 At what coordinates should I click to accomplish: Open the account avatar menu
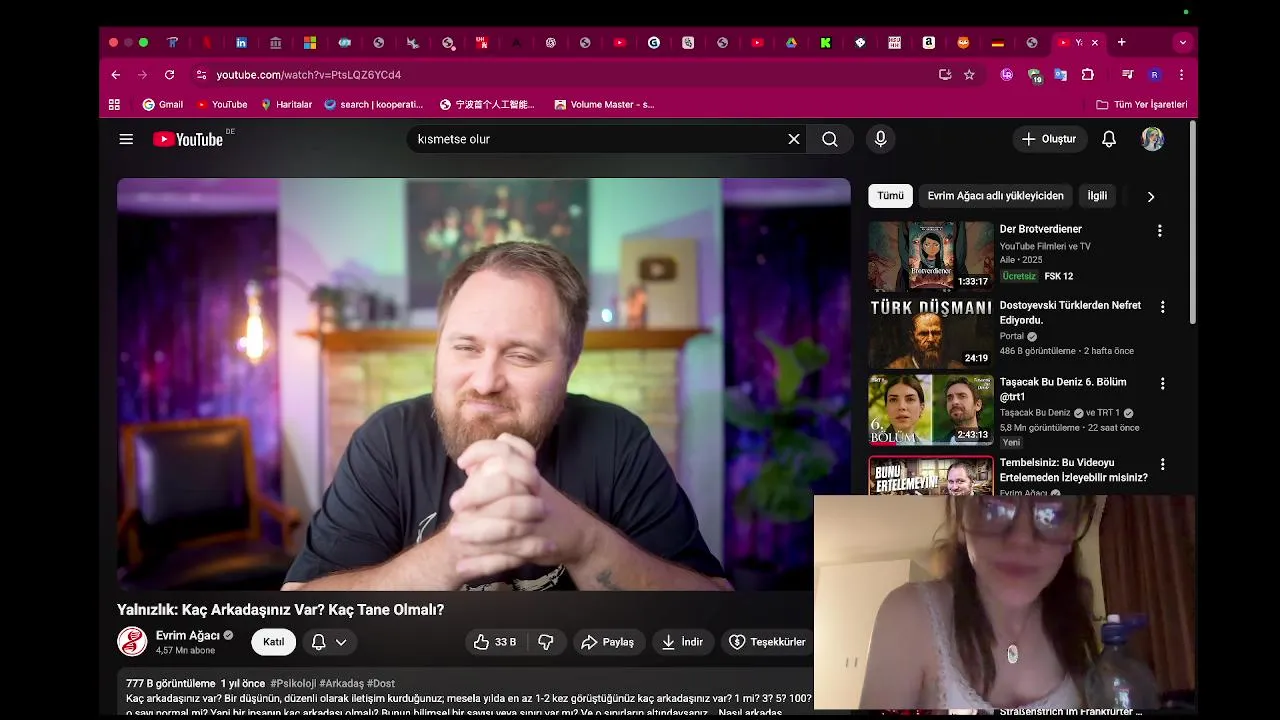1152,139
